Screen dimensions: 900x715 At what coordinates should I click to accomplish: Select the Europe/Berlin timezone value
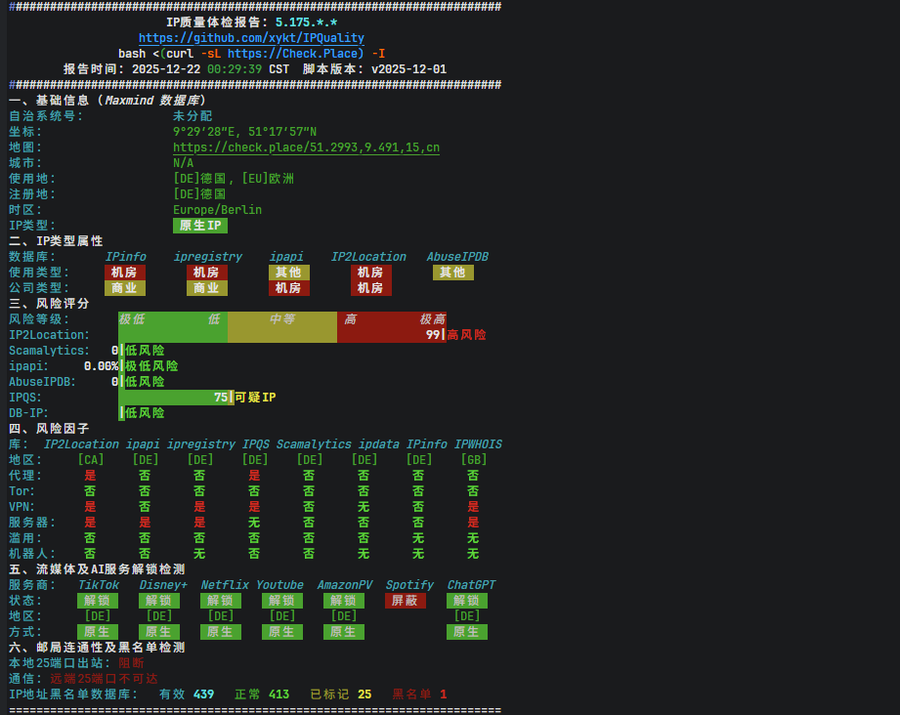(217, 210)
